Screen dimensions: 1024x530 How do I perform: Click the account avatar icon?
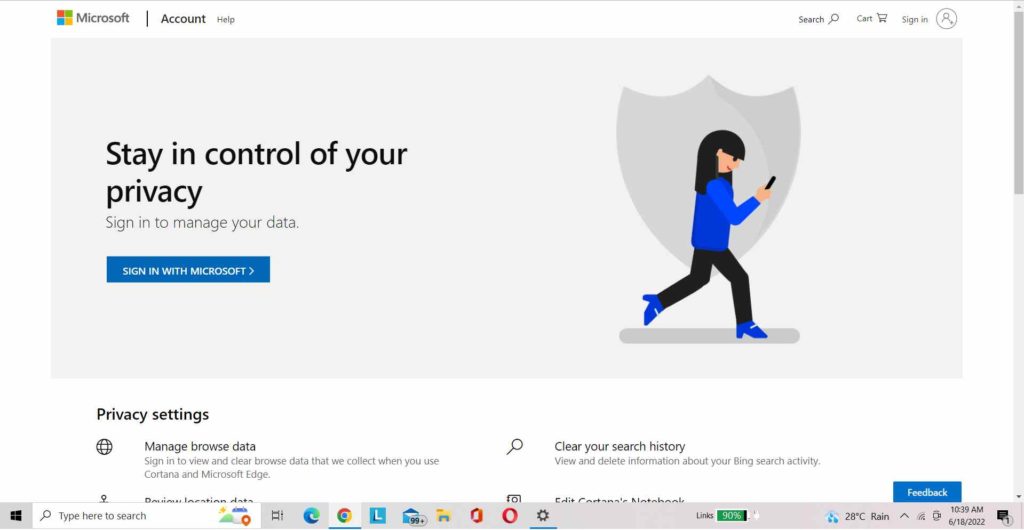(946, 19)
